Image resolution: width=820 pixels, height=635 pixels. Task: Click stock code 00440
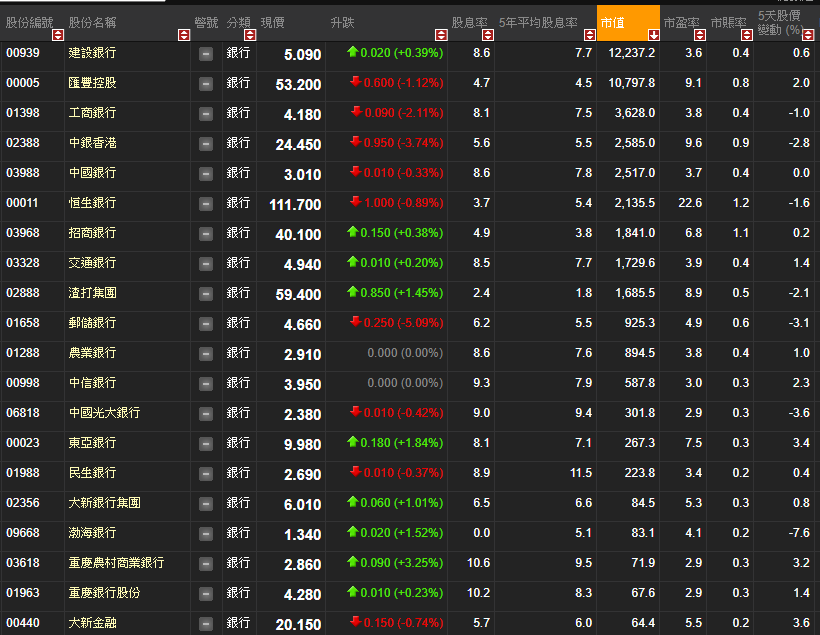click(x=22, y=623)
